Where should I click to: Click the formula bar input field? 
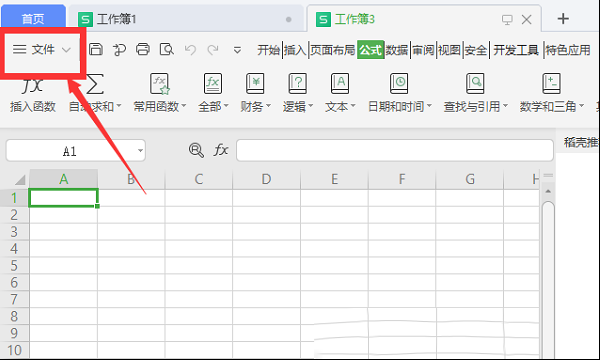point(395,150)
